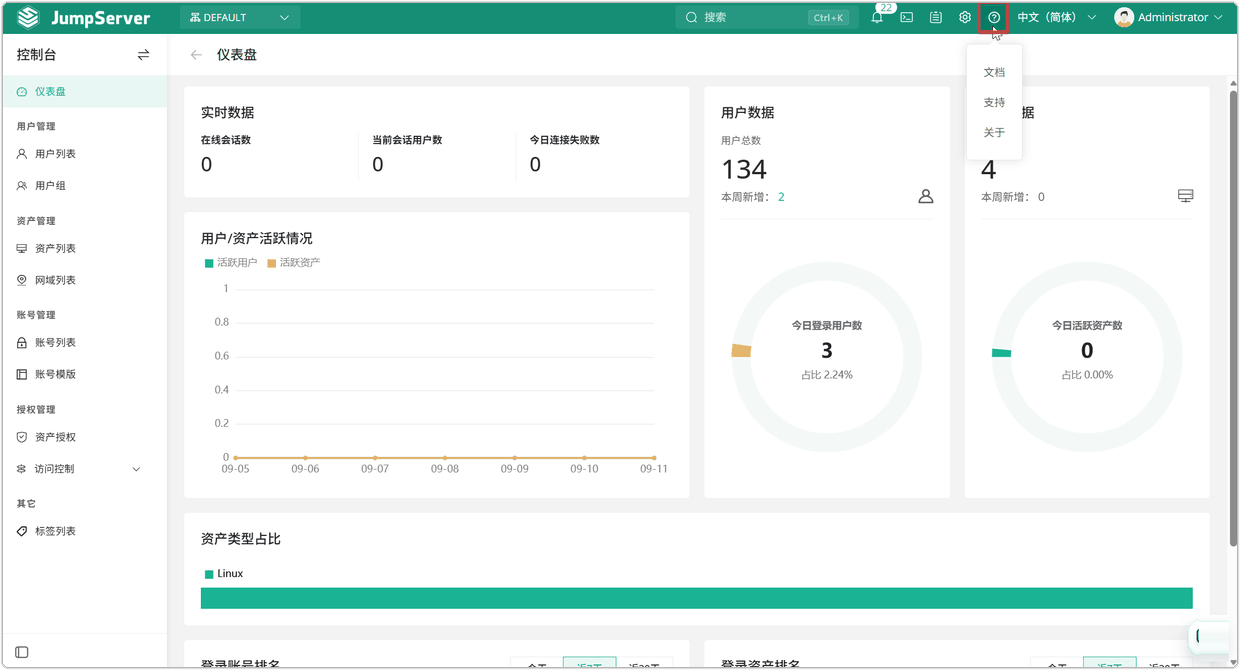Screen dimensions: 1240x670
Task: Open the notifications bell with badge 22
Action: click(x=877, y=18)
